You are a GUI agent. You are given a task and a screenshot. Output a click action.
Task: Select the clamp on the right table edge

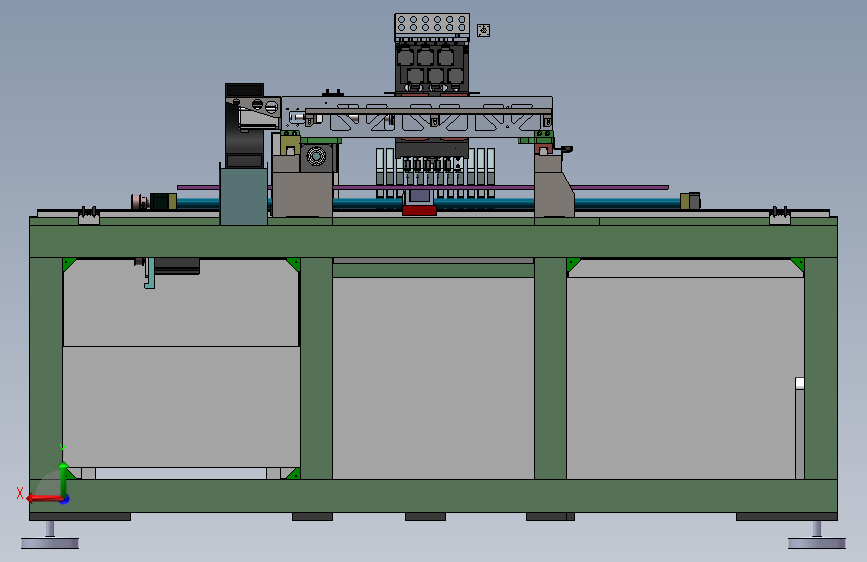(x=780, y=216)
